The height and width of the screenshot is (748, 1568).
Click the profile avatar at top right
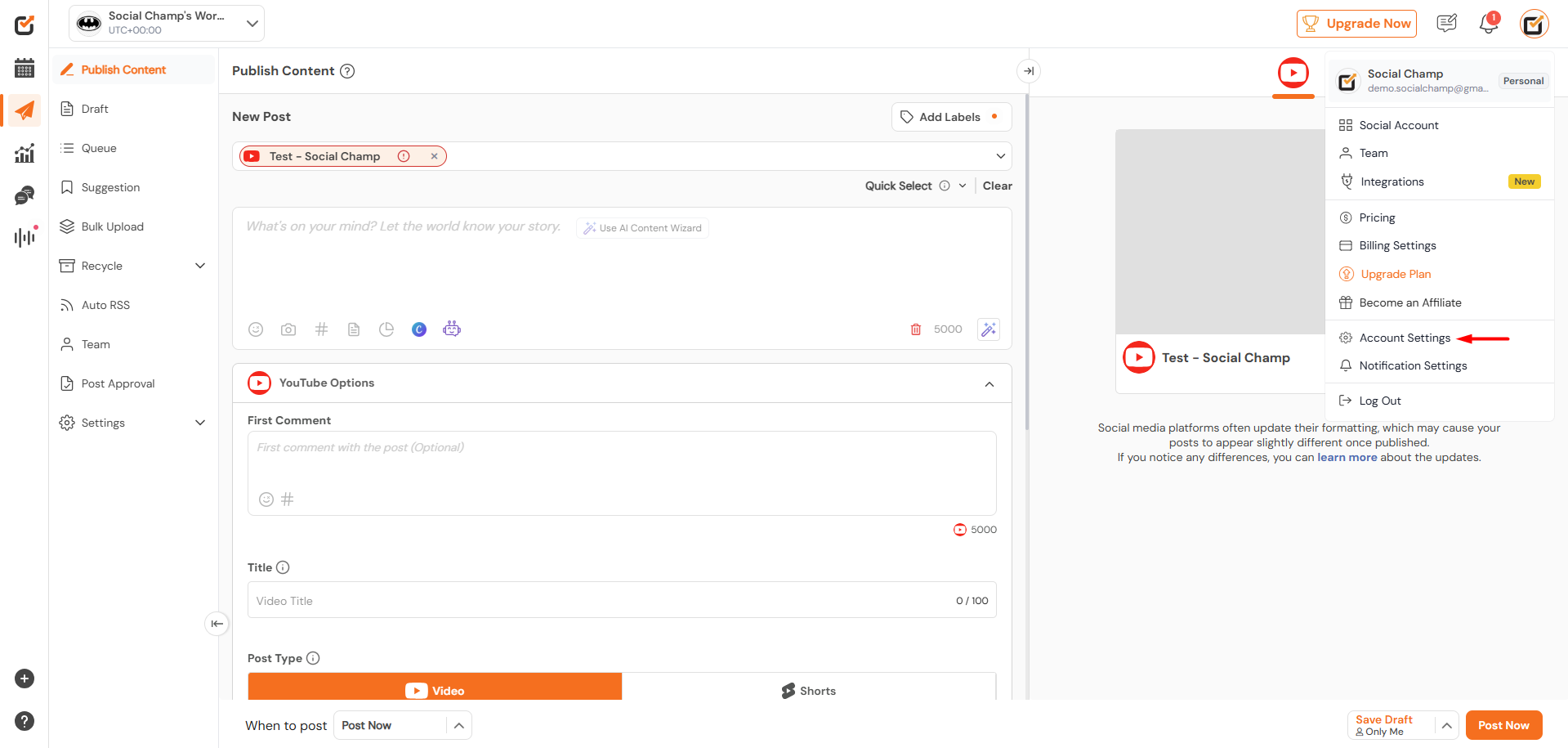click(1534, 24)
